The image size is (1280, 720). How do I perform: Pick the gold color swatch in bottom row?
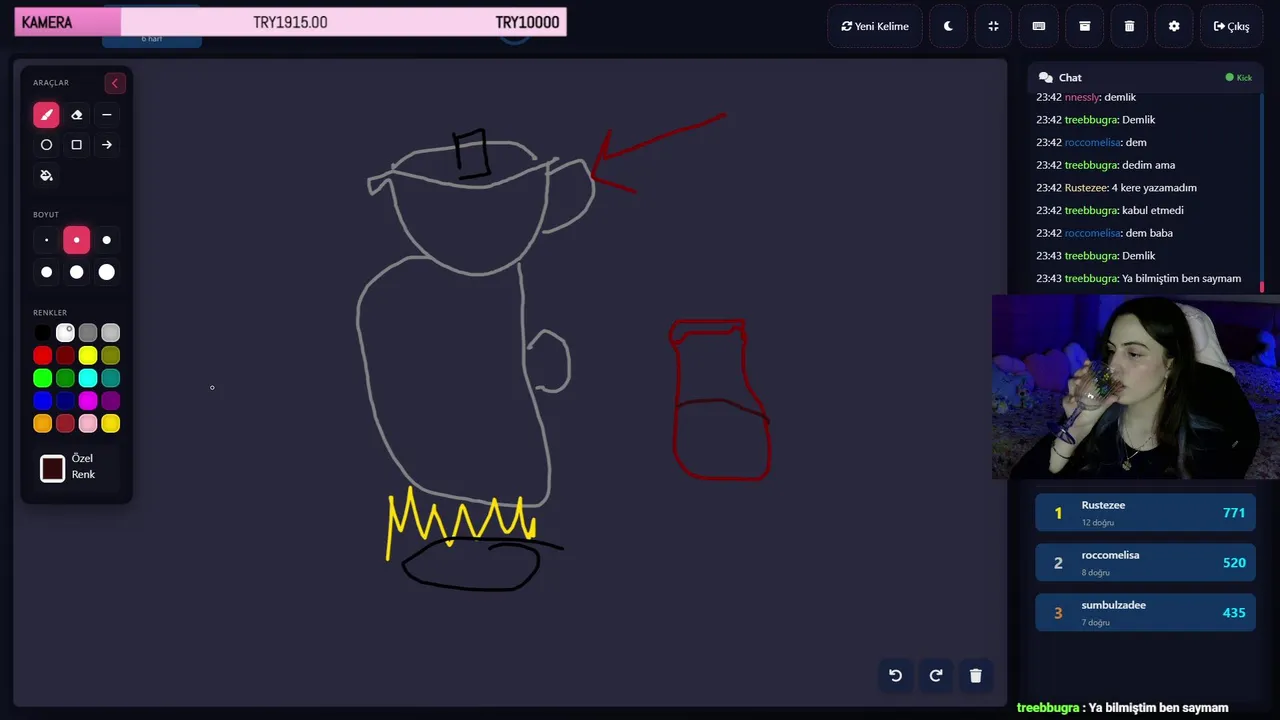[110, 424]
